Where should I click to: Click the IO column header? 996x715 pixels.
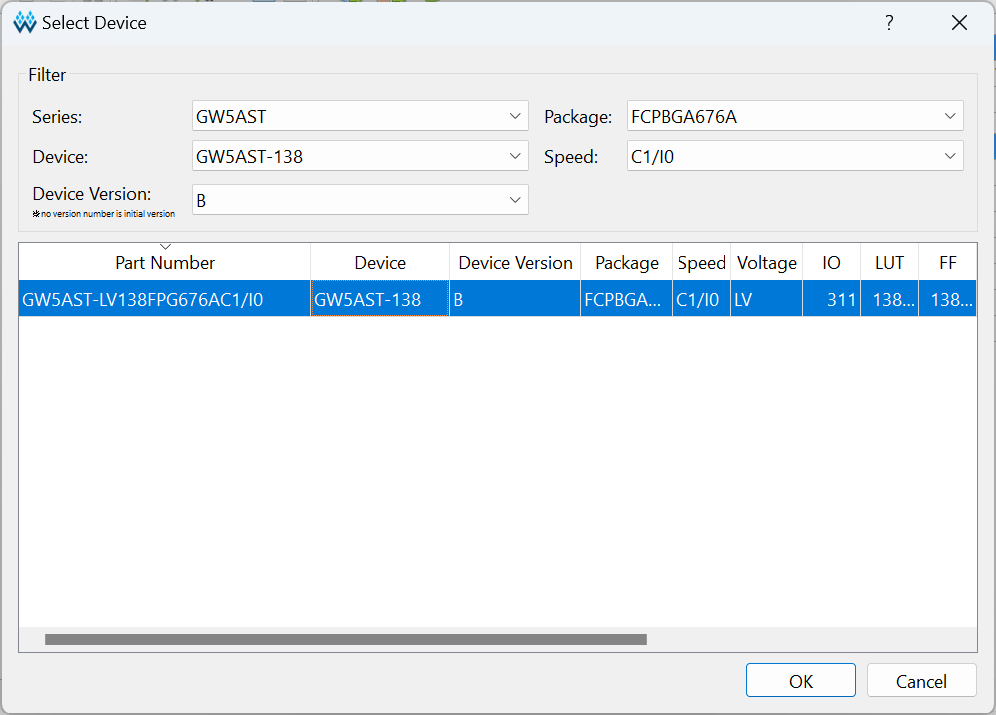click(831, 262)
